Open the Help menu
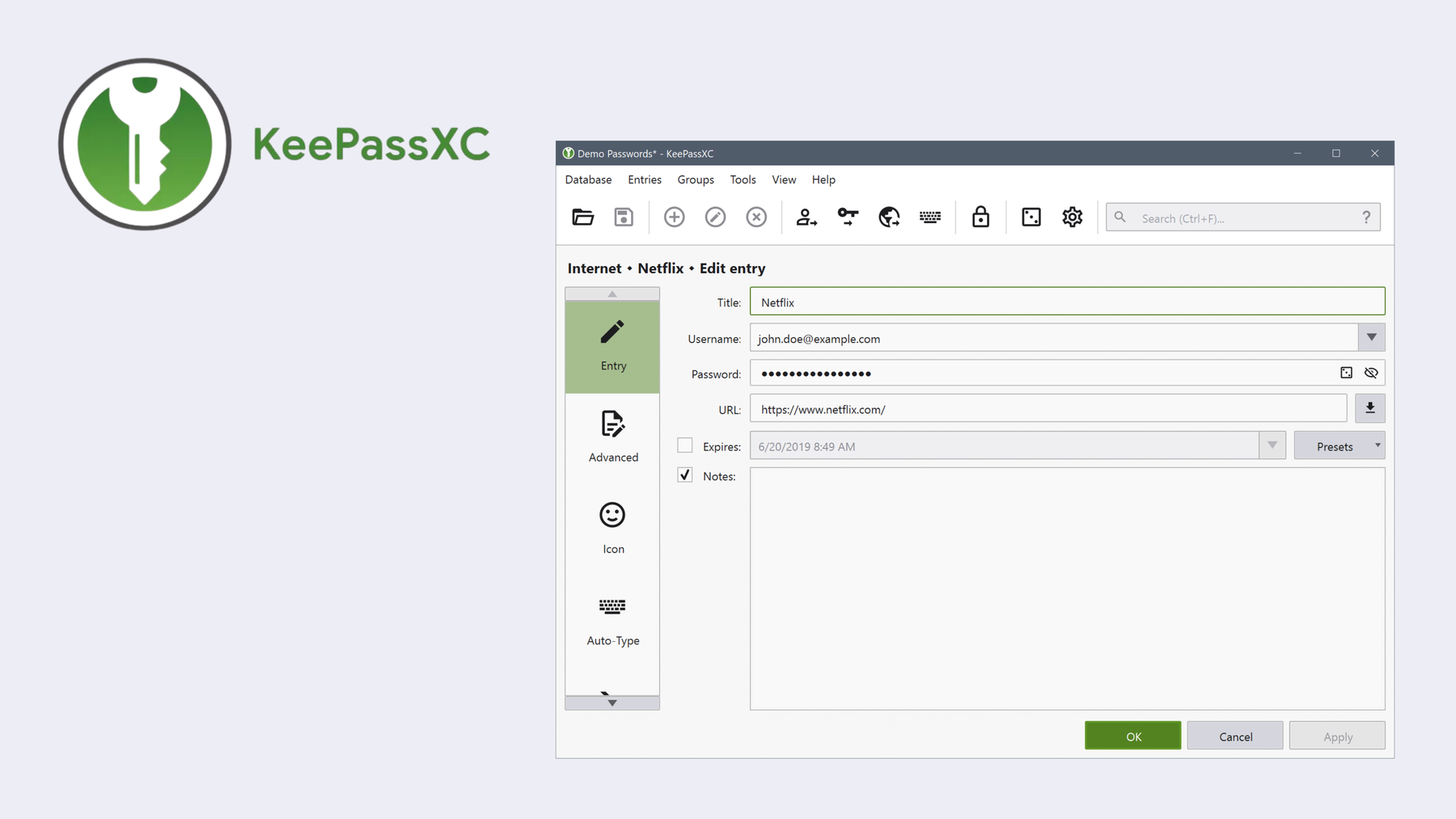The height and width of the screenshot is (819, 1456). click(x=823, y=179)
